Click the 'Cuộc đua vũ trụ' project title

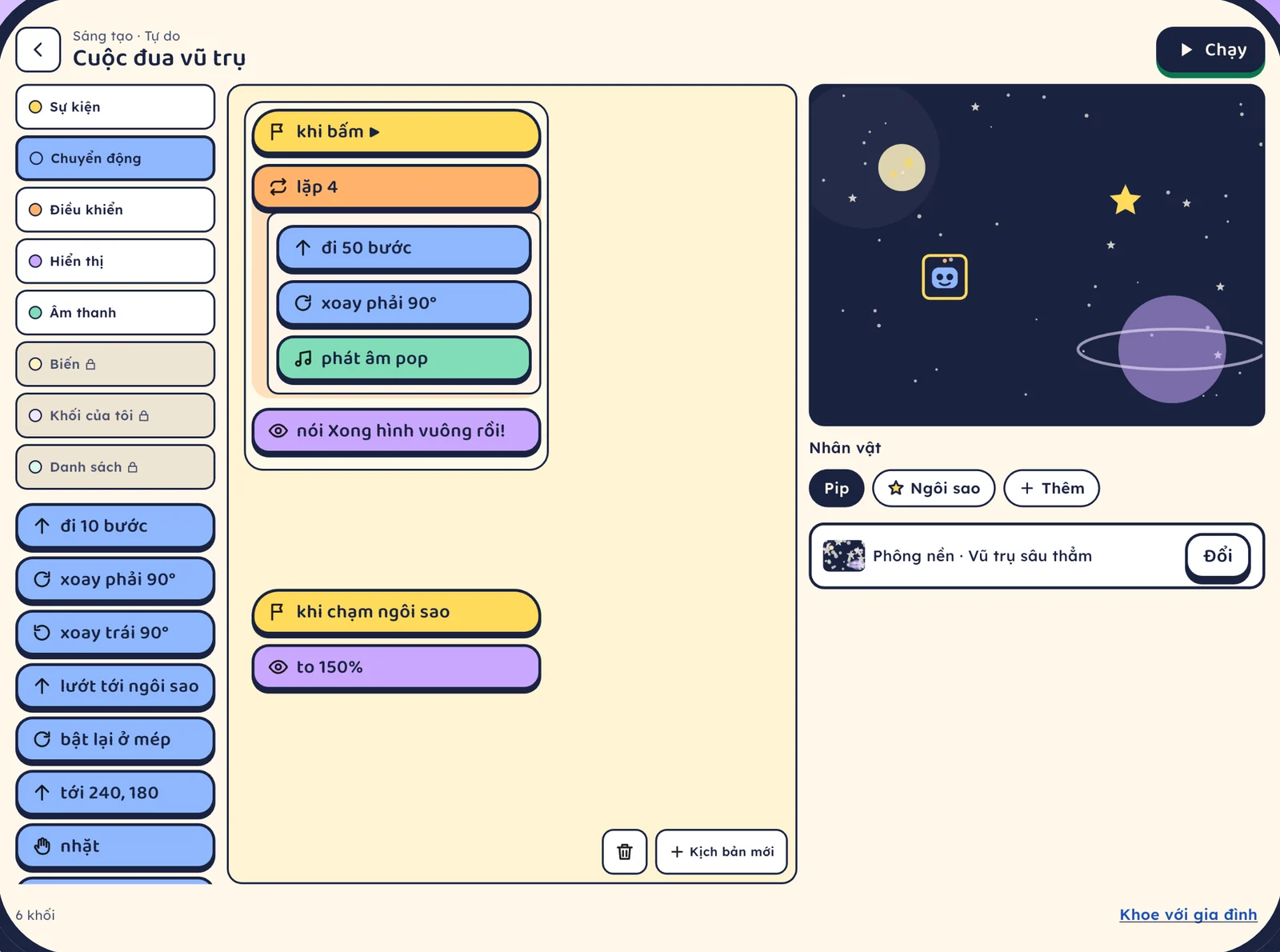click(x=159, y=58)
